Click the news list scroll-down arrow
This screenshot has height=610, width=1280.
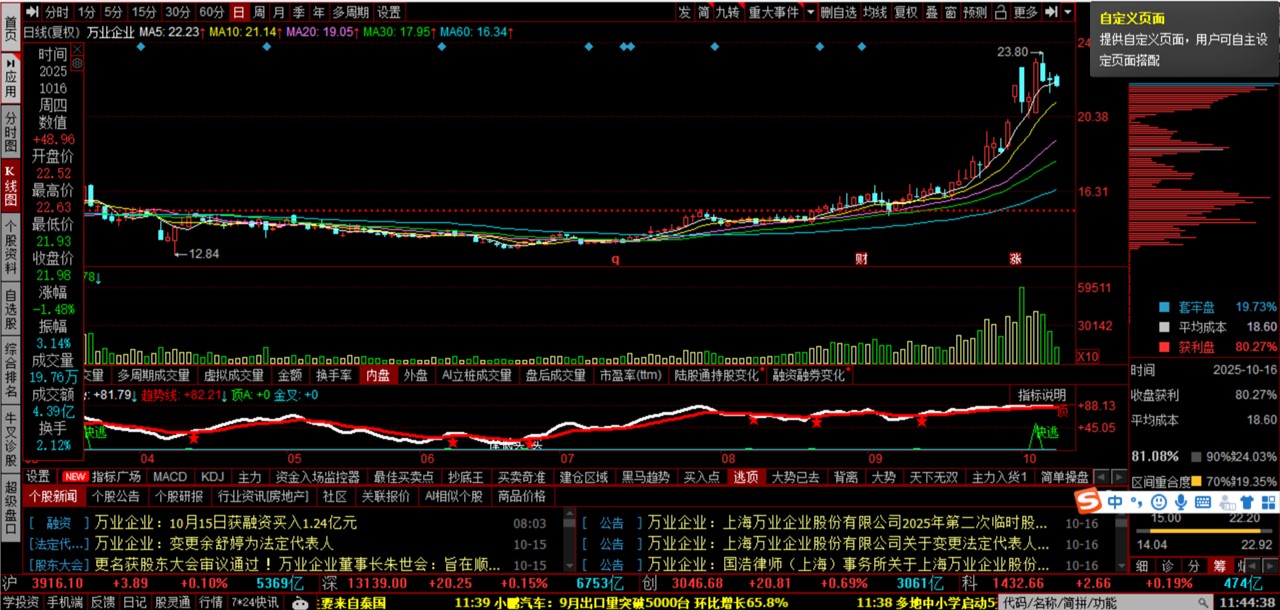pyautogui.click(x=569, y=566)
